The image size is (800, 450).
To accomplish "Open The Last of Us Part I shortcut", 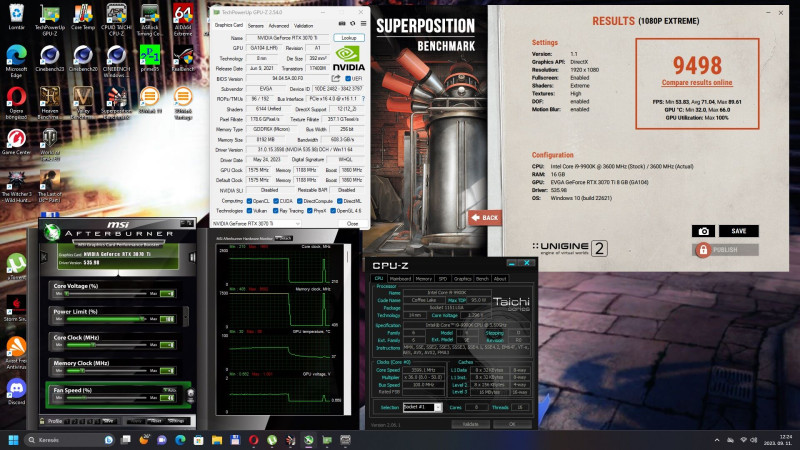I will pos(49,187).
